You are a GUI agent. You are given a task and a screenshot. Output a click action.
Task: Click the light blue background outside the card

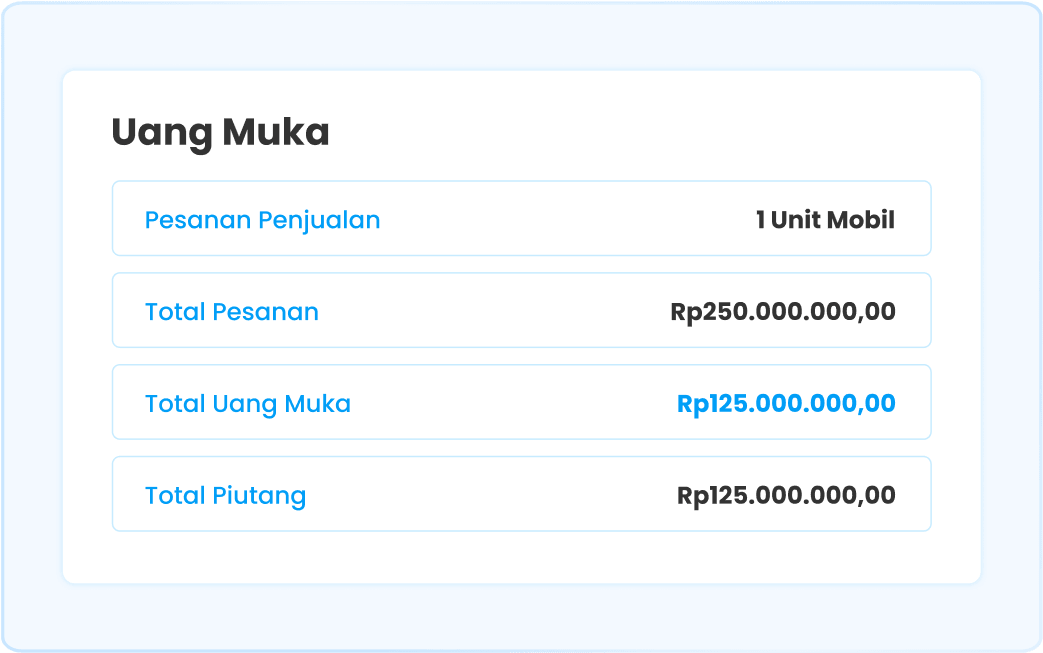click(520, 618)
